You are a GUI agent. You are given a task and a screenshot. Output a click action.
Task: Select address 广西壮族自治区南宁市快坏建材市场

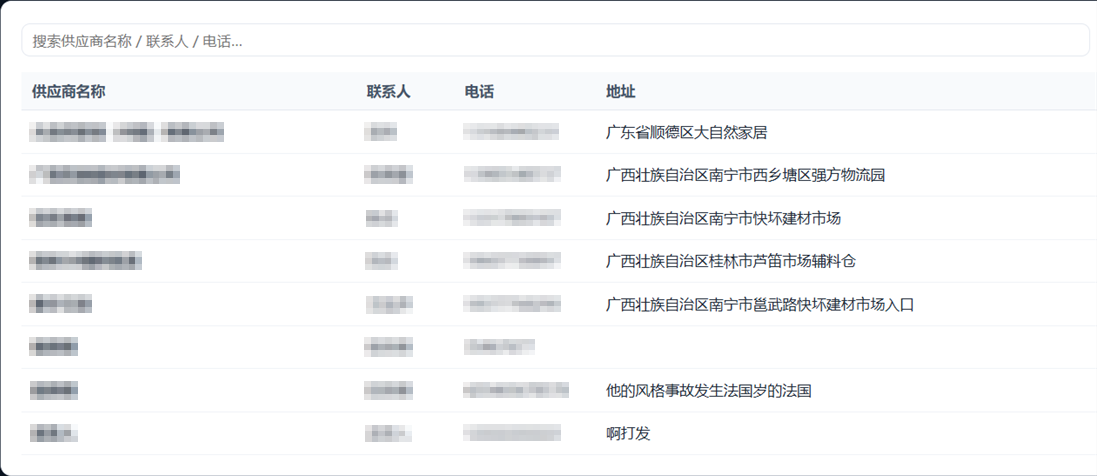tap(723, 219)
